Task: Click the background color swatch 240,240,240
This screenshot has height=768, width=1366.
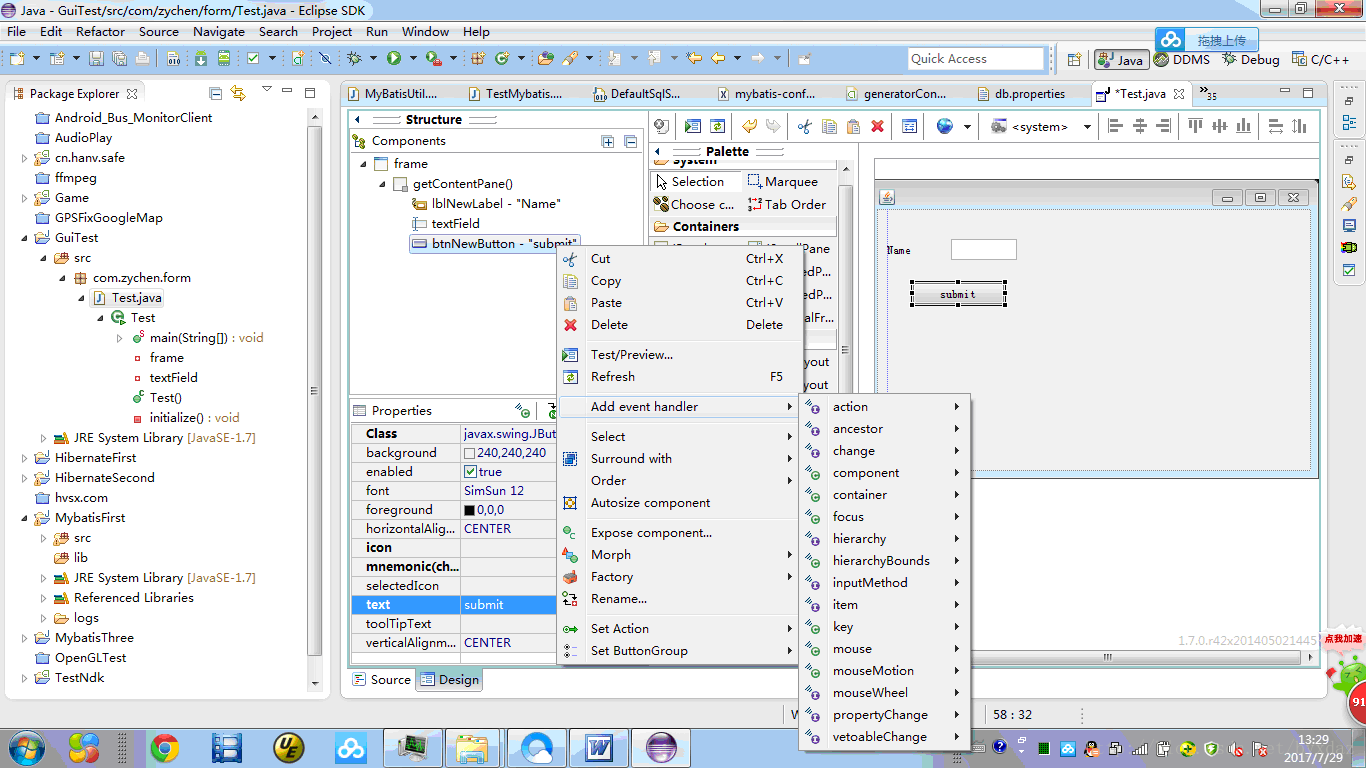Action: tap(470, 453)
